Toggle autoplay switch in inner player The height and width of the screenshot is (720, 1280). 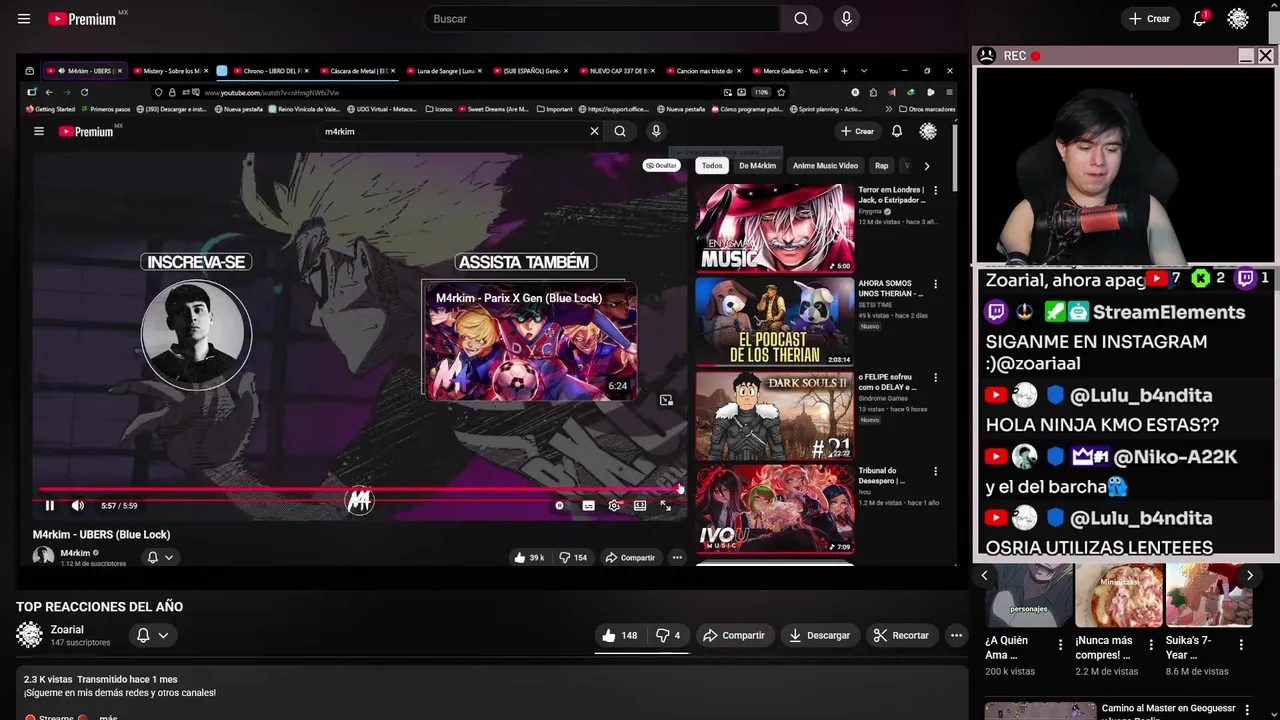(560, 506)
